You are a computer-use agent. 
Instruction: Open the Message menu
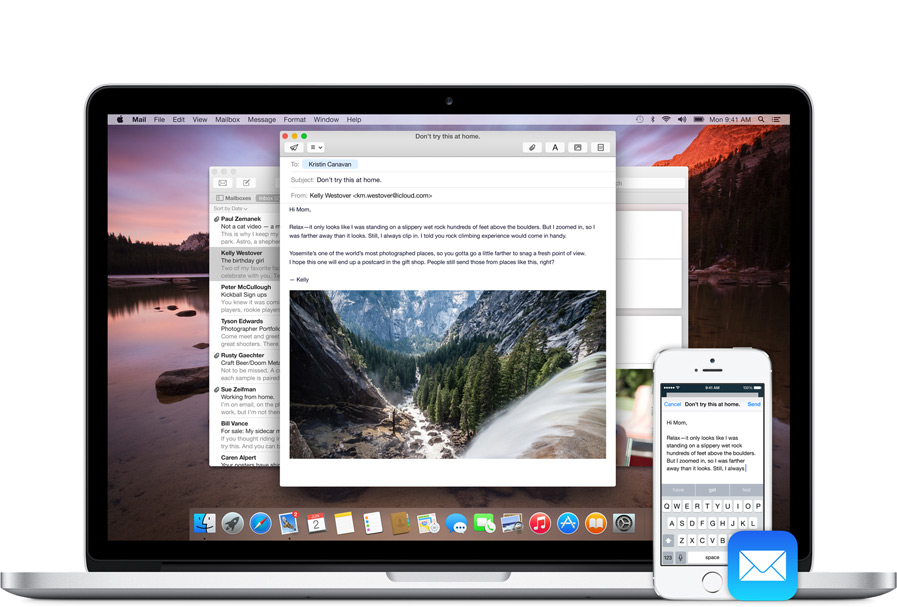(261, 120)
